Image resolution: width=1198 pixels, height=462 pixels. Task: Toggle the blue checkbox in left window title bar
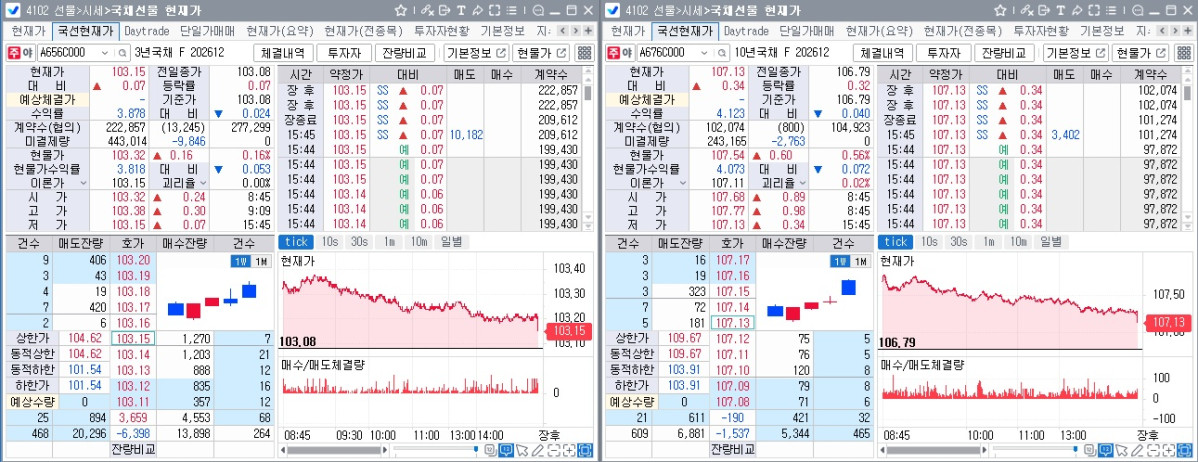coord(13,10)
